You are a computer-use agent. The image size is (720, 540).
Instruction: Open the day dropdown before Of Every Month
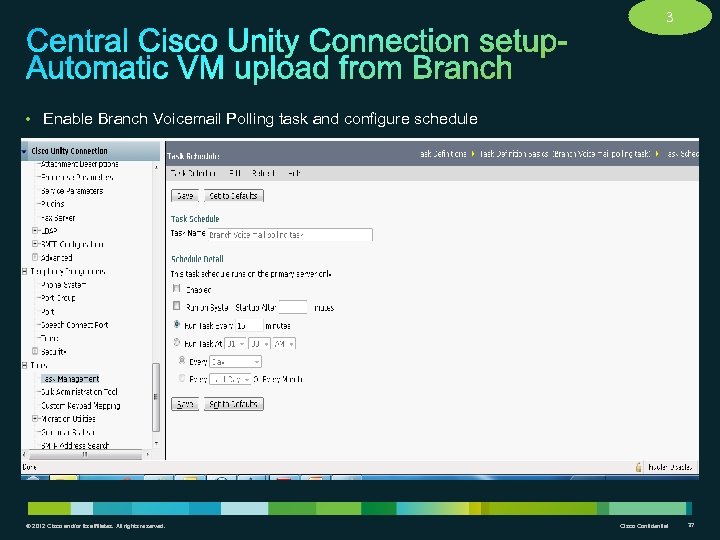(230, 380)
